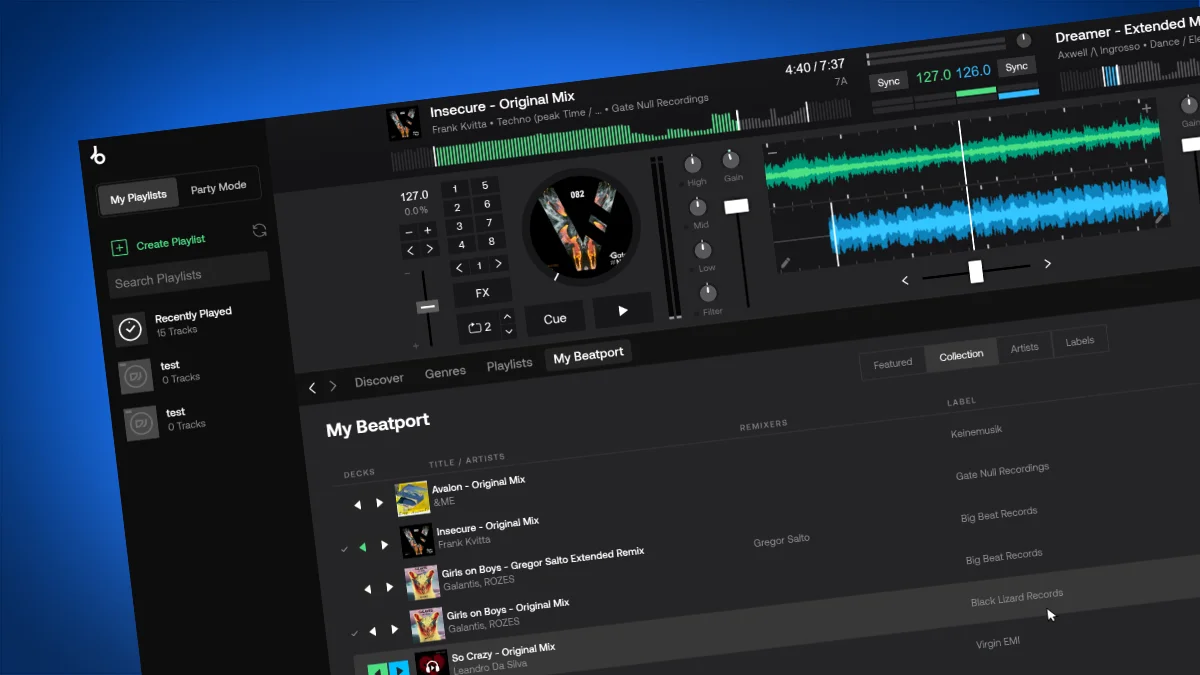Click the Beatport logo in the sidebar
This screenshot has height=675, width=1200.
pos(99,156)
